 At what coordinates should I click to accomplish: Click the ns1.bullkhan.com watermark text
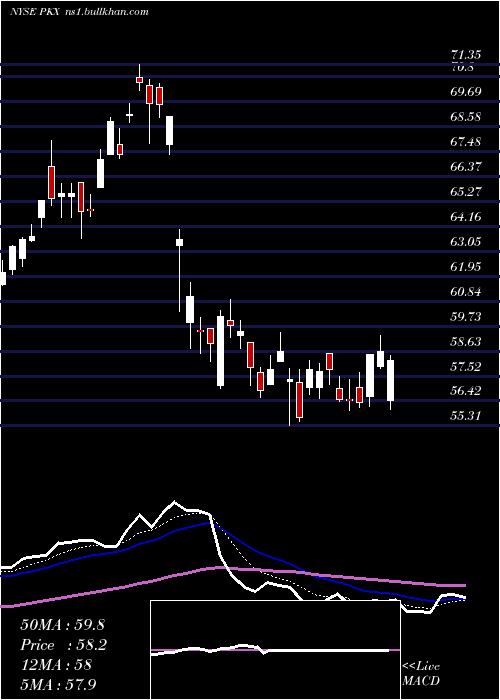pyautogui.click(x=107, y=12)
